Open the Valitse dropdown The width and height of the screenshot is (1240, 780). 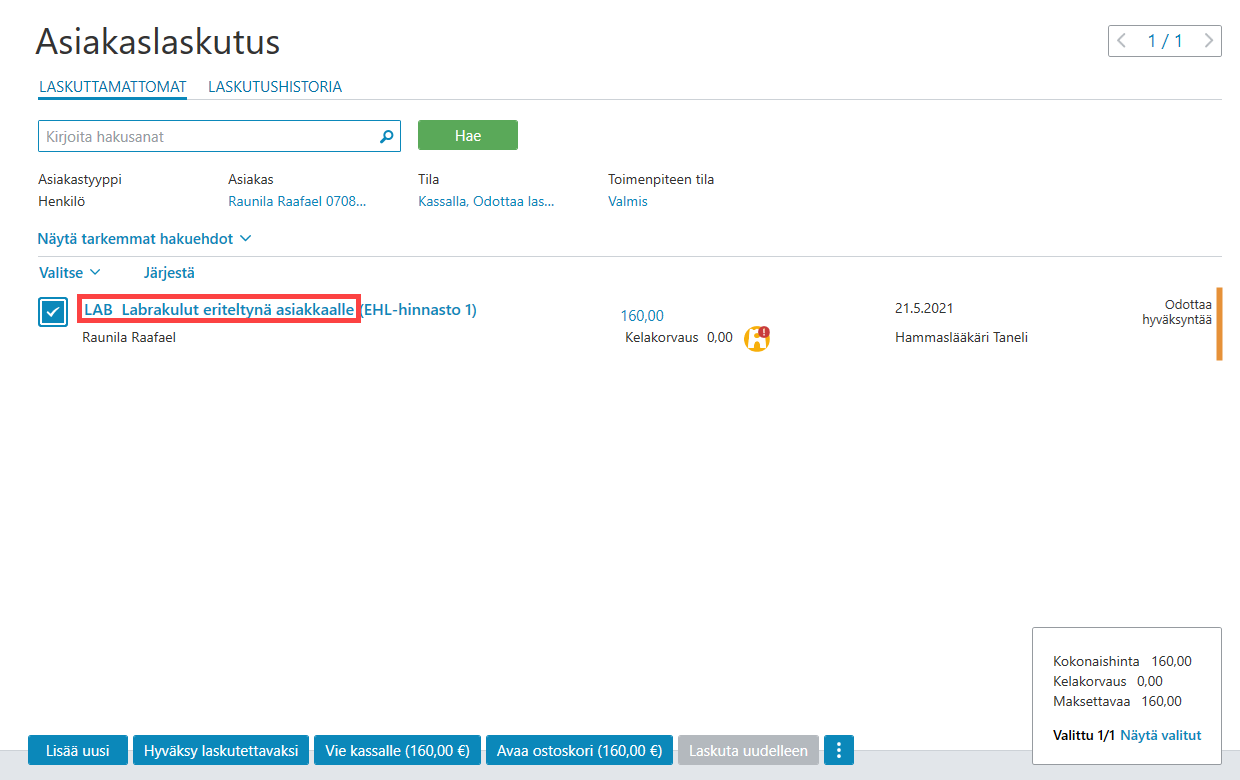pos(70,272)
